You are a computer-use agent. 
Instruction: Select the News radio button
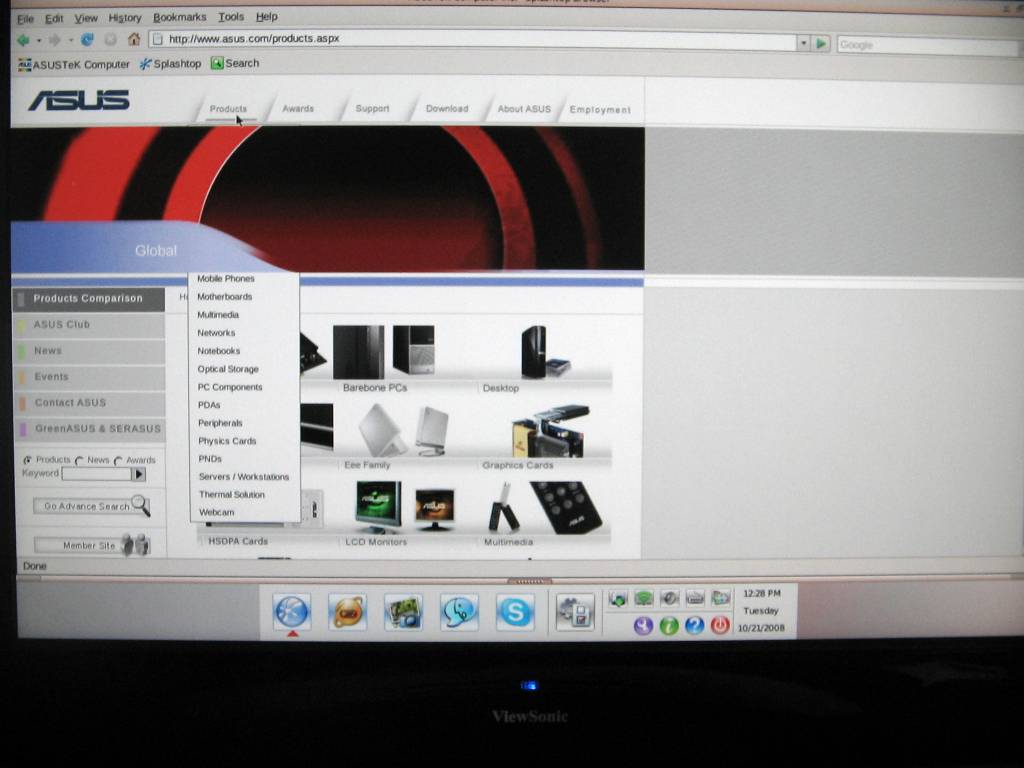coord(79,460)
